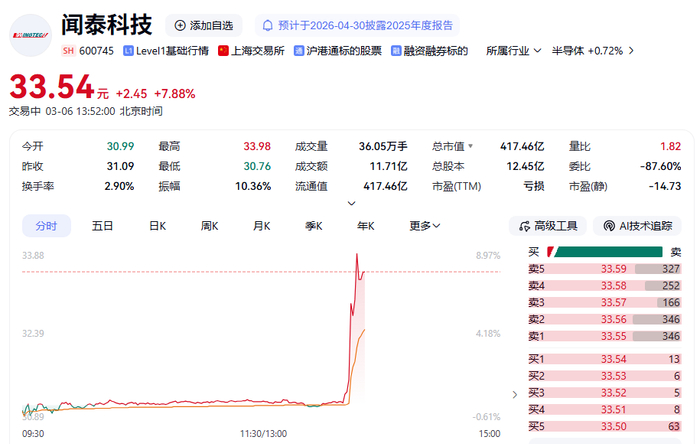Image resolution: width=700 pixels, height=444 pixels.
Task: Click the China flag icon
Action: [x=223, y=51]
